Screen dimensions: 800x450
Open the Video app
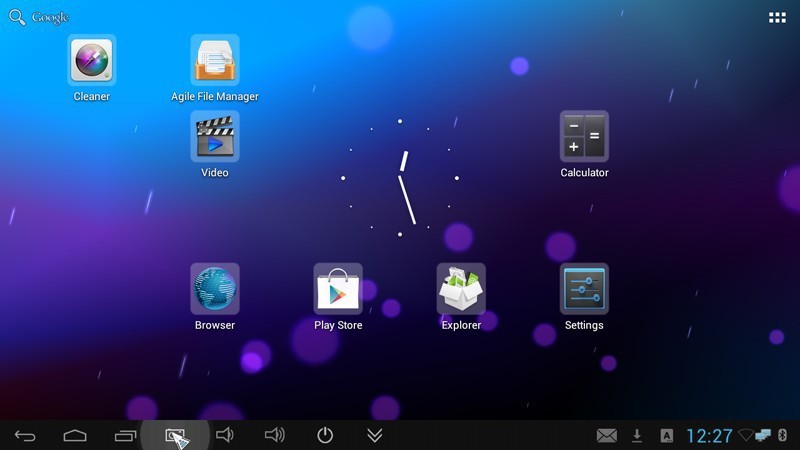click(215, 137)
